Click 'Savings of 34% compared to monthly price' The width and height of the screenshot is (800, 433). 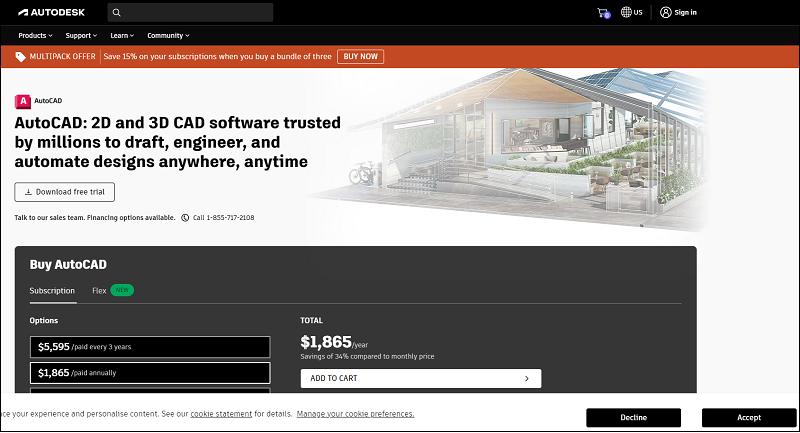(x=367, y=356)
